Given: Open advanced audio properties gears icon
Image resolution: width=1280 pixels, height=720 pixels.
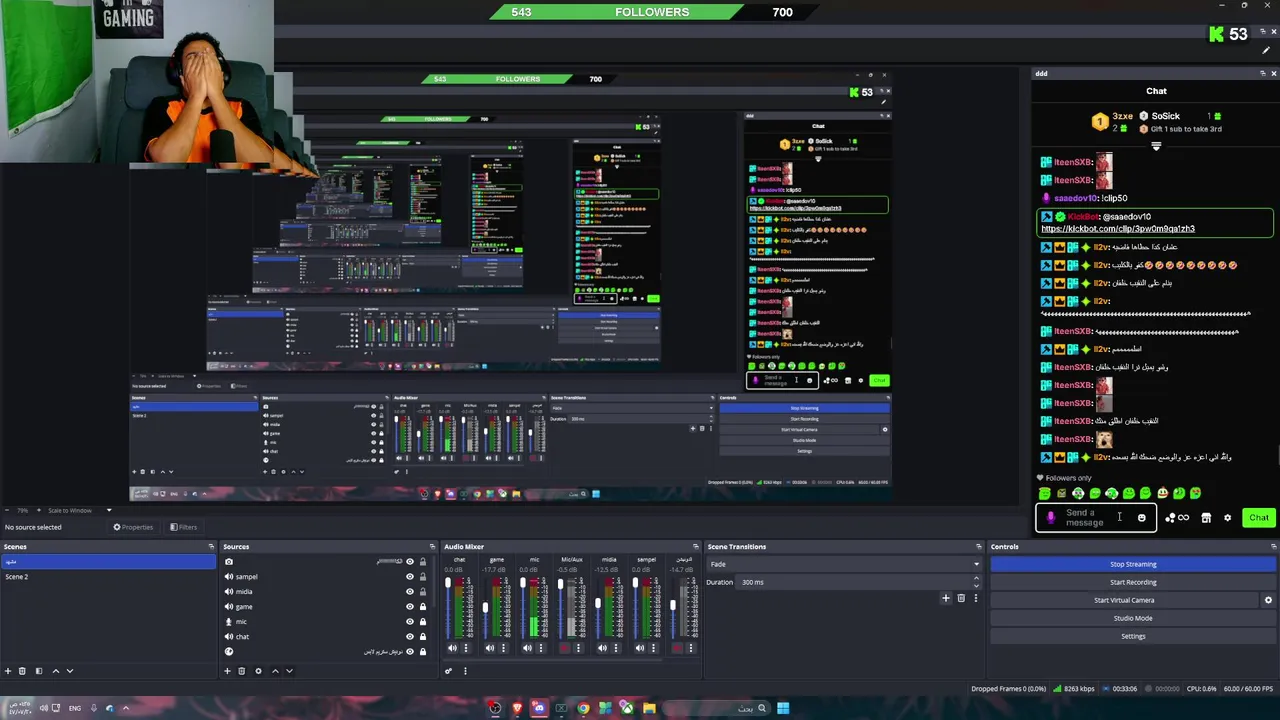Looking at the screenshot, I should (449, 671).
